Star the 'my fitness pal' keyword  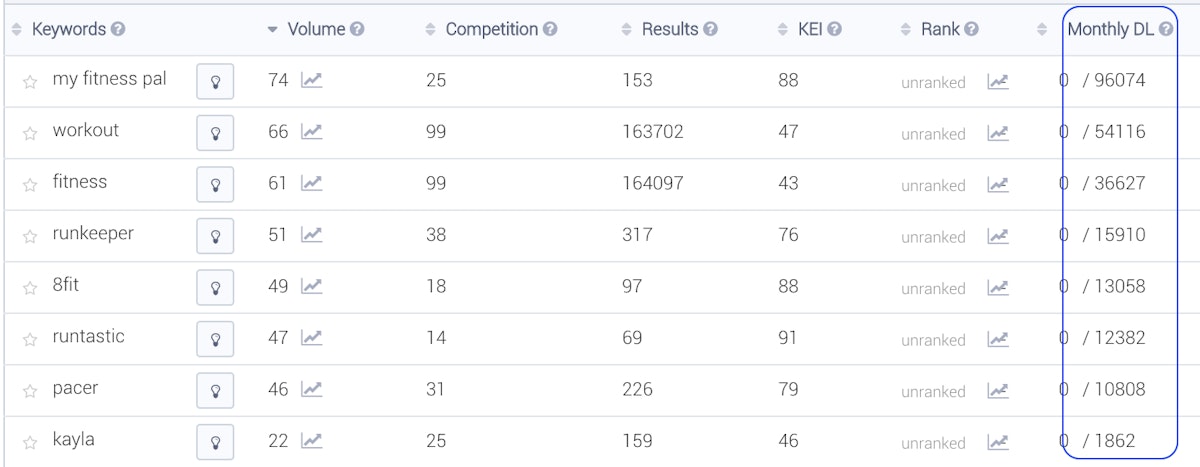pos(30,82)
